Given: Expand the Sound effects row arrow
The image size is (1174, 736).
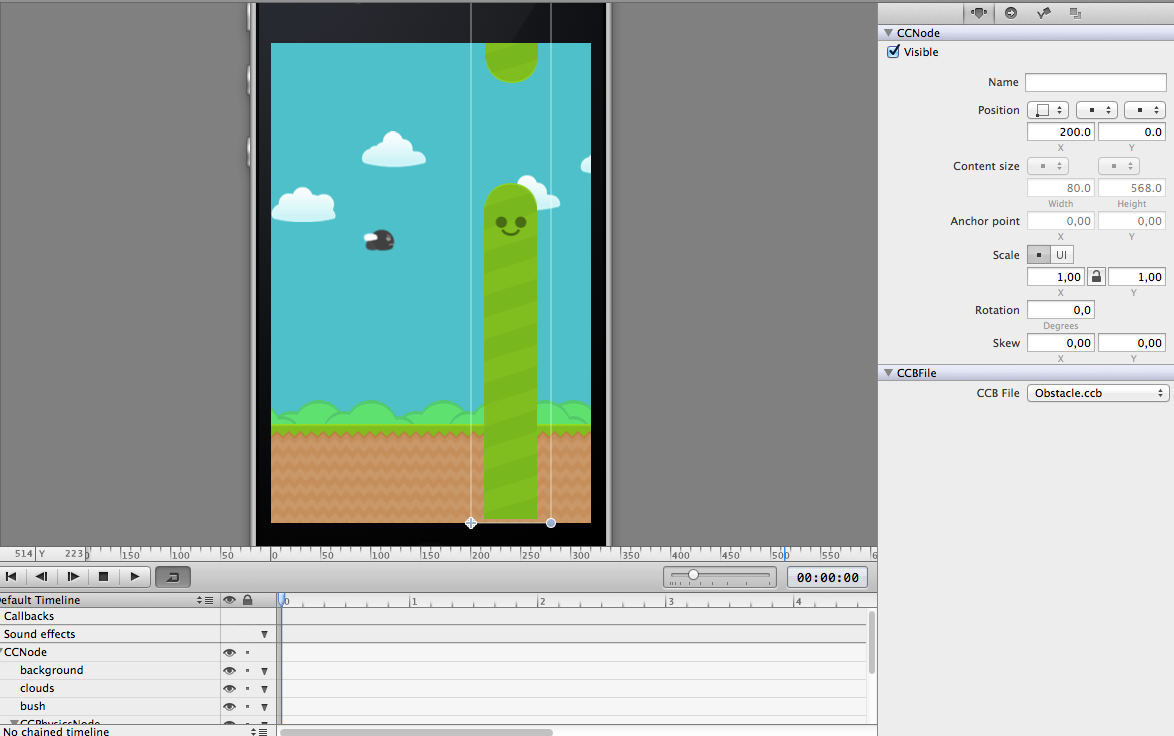Looking at the screenshot, I should coord(264,635).
